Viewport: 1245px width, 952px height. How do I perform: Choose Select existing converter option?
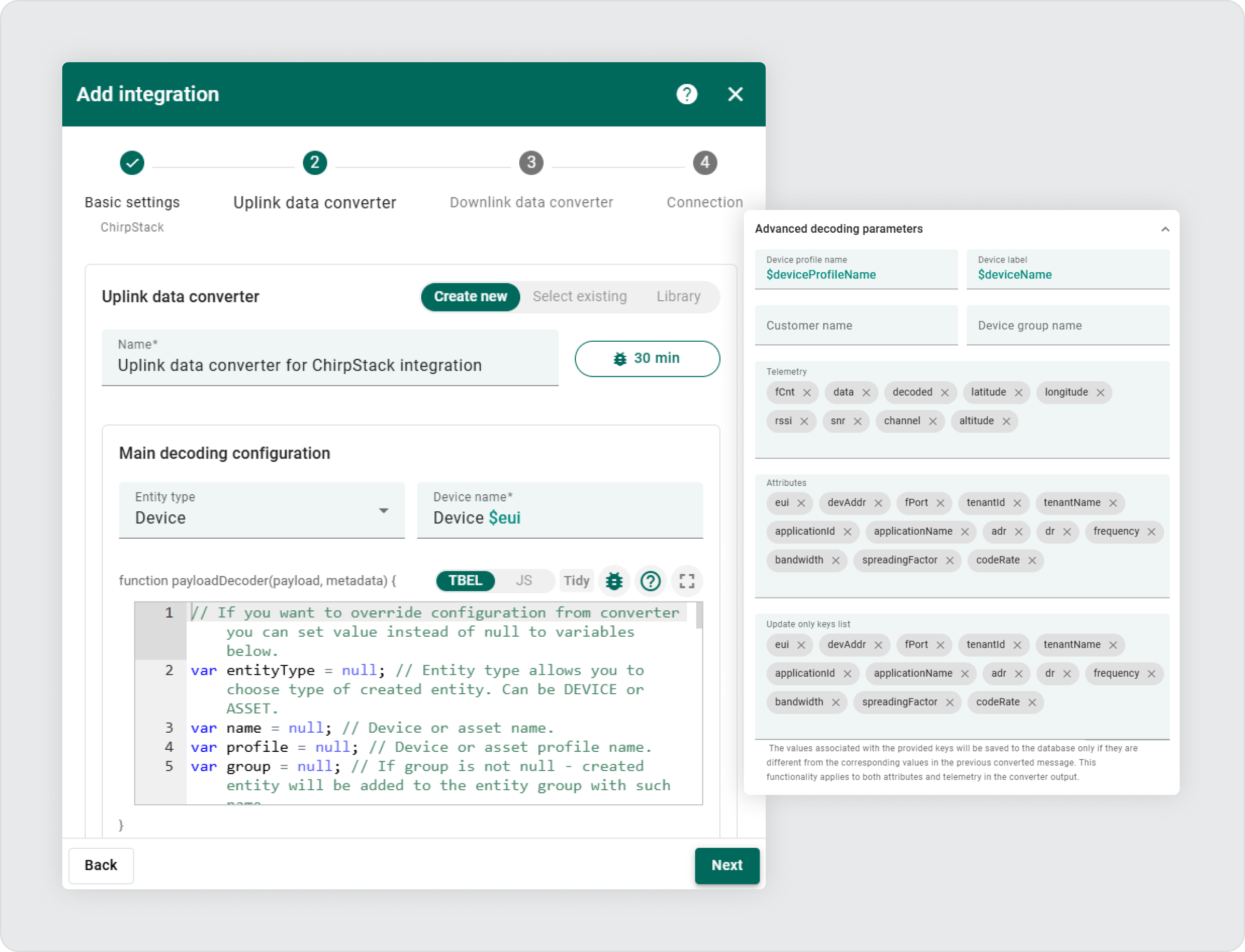[579, 297]
